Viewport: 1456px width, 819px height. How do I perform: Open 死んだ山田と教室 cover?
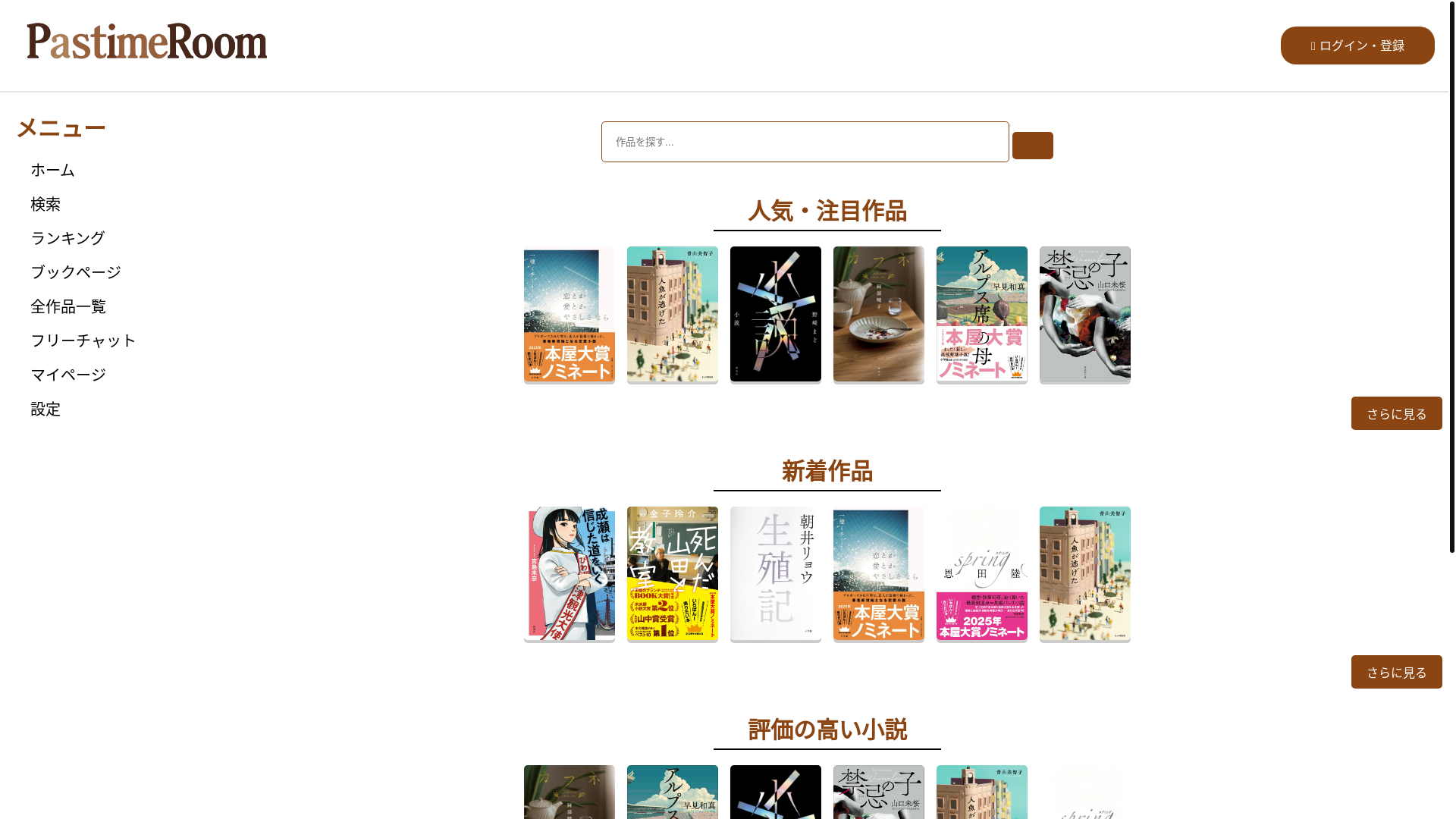click(673, 574)
